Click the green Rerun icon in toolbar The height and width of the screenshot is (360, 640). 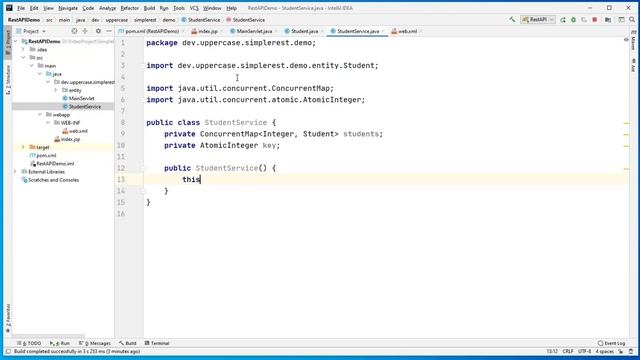coord(563,20)
